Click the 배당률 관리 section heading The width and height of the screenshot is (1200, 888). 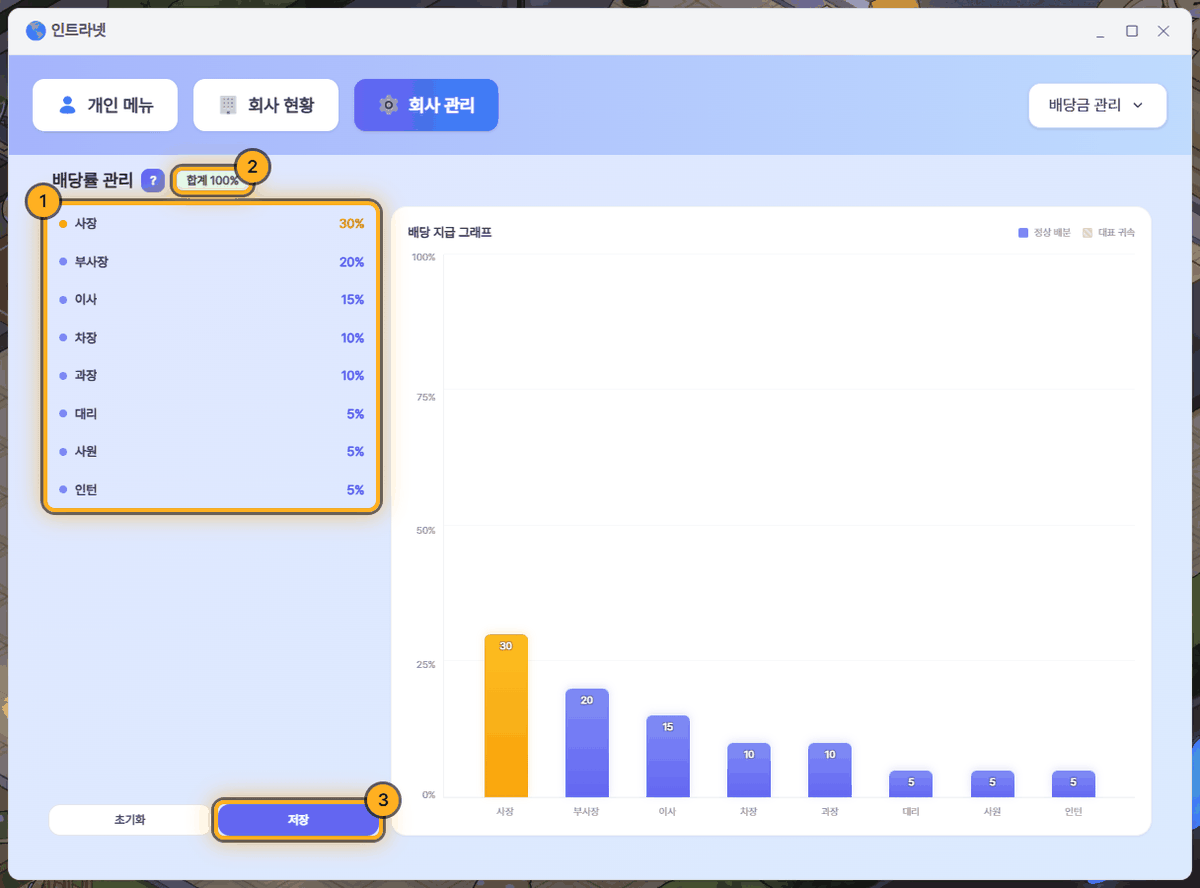click(93, 180)
